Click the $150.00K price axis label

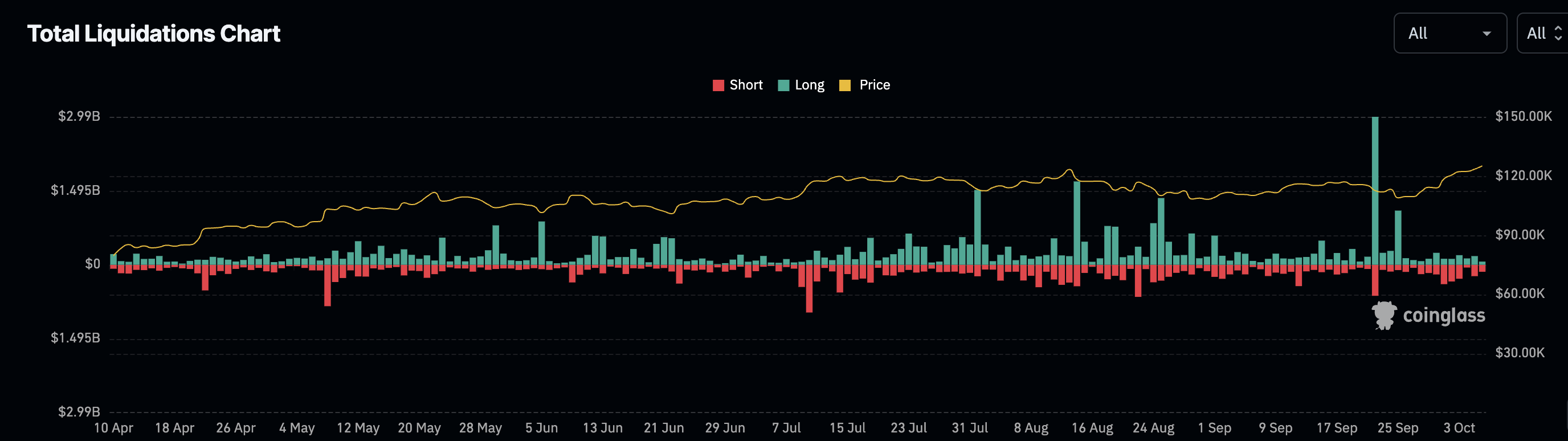click(1523, 116)
